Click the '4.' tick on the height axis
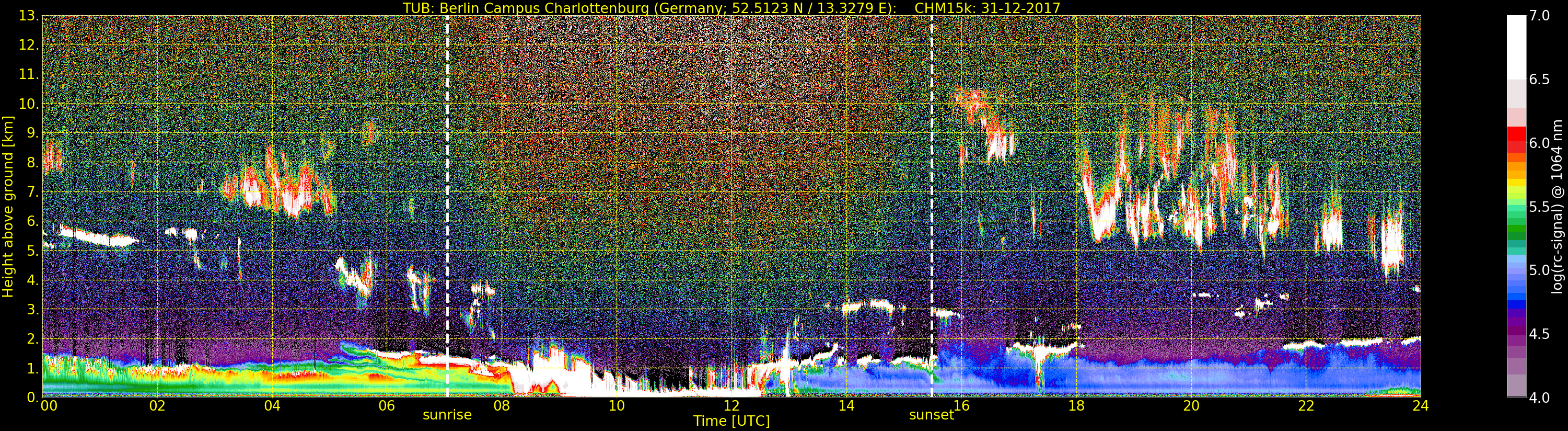Screen dimensions: 1568x431 point(32,280)
